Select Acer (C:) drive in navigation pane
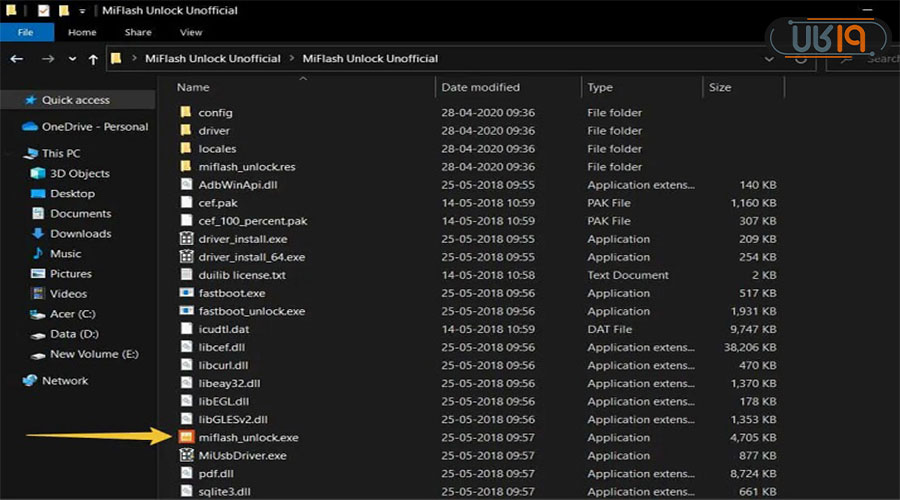 (x=73, y=313)
